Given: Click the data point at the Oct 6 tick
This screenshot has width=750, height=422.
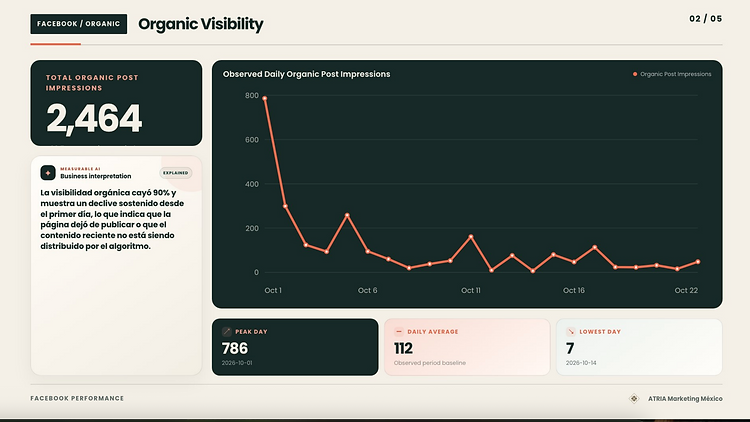Looking at the screenshot, I should pyautogui.click(x=368, y=251).
